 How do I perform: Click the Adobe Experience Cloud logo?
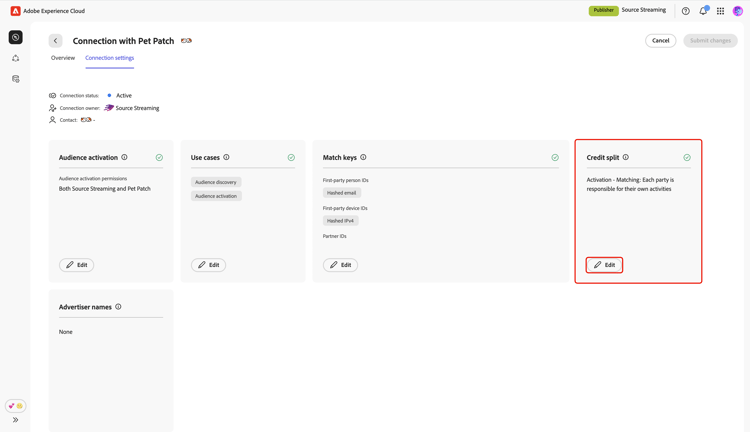coord(15,11)
